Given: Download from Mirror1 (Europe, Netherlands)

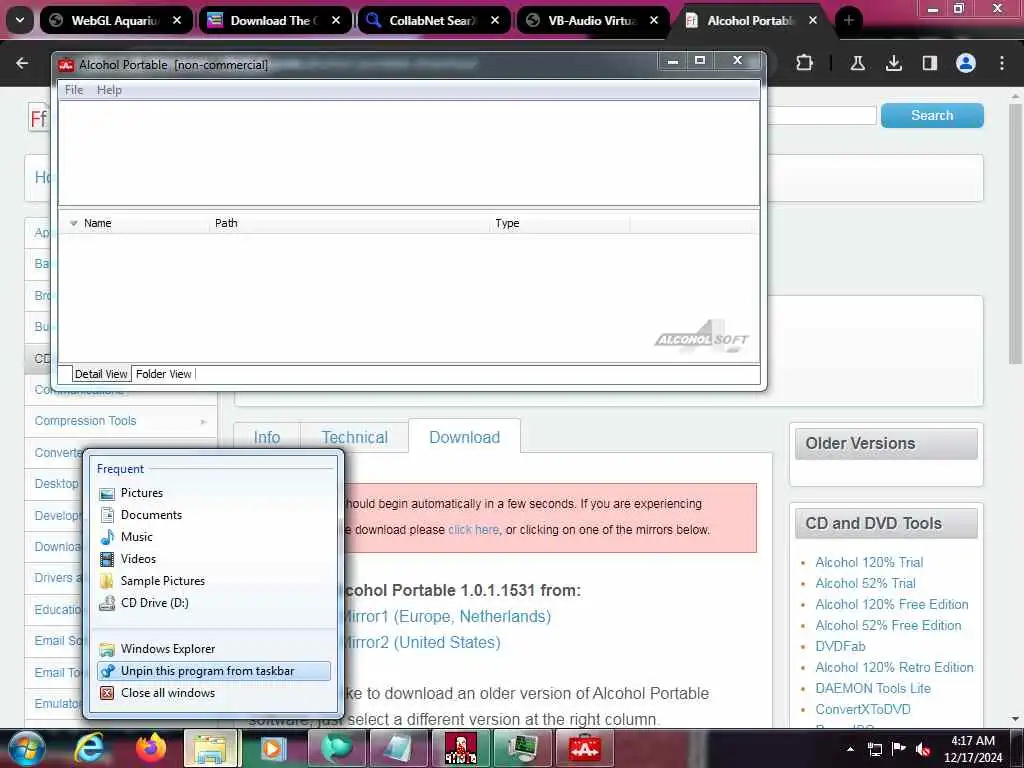Looking at the screenshot, I should 447,616.
